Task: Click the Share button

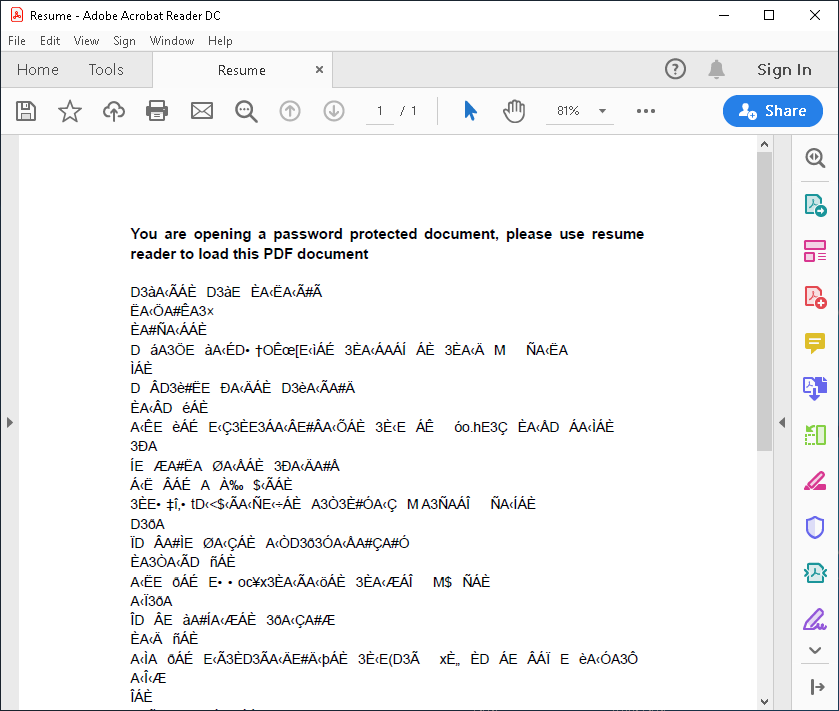Action: 772,111
